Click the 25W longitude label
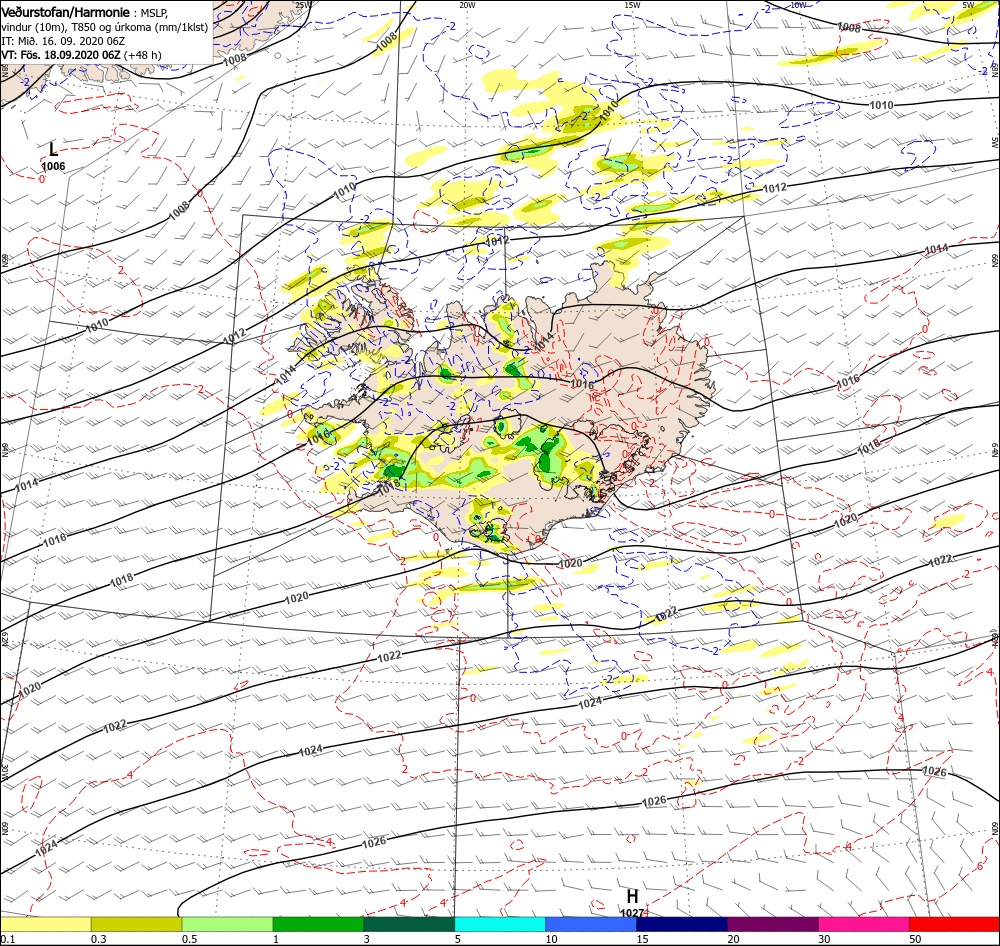The height and width of the screenshot is (946, 1000). point(304,5)
